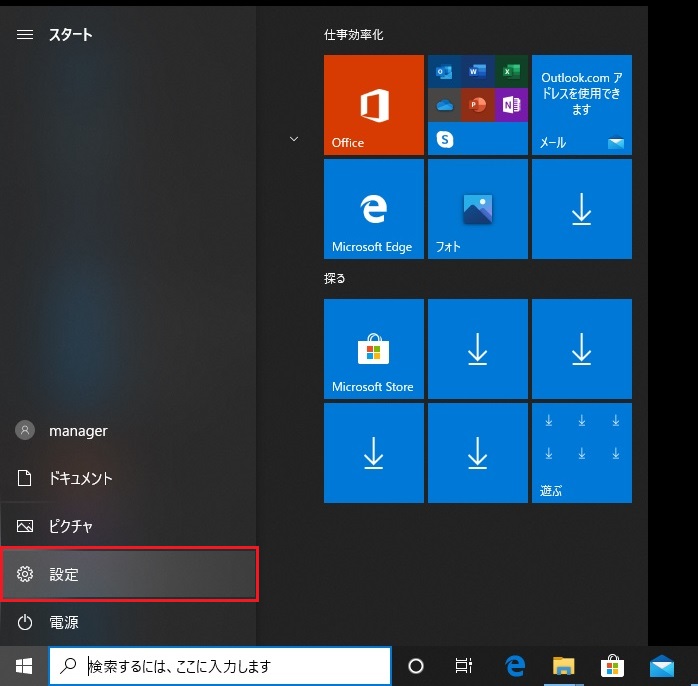
Task: Open Microsoft Store from the taskbar
Action: 613,666
